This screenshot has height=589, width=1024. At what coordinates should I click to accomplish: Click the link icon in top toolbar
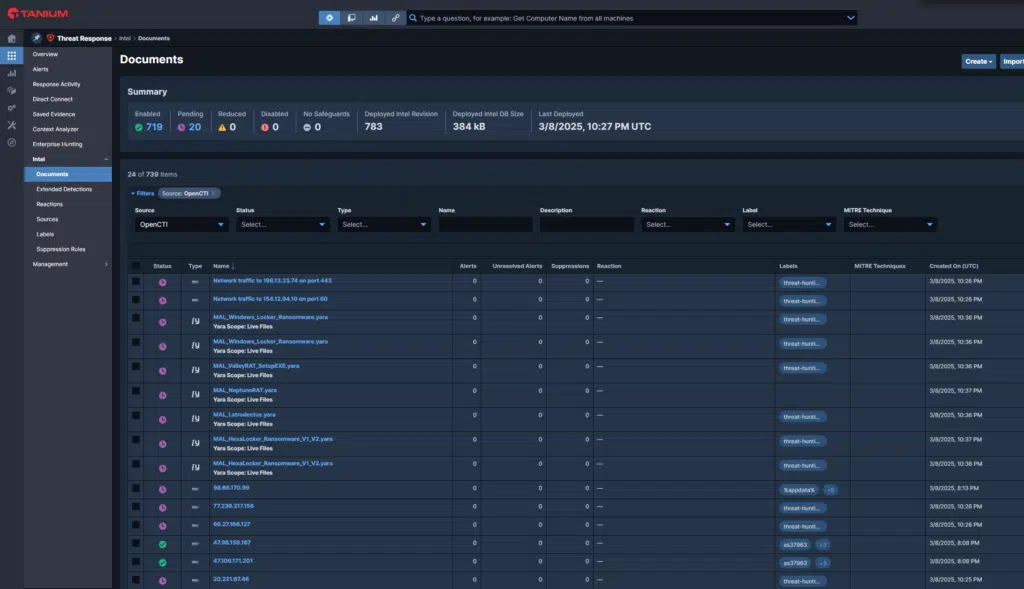point(396,18)
